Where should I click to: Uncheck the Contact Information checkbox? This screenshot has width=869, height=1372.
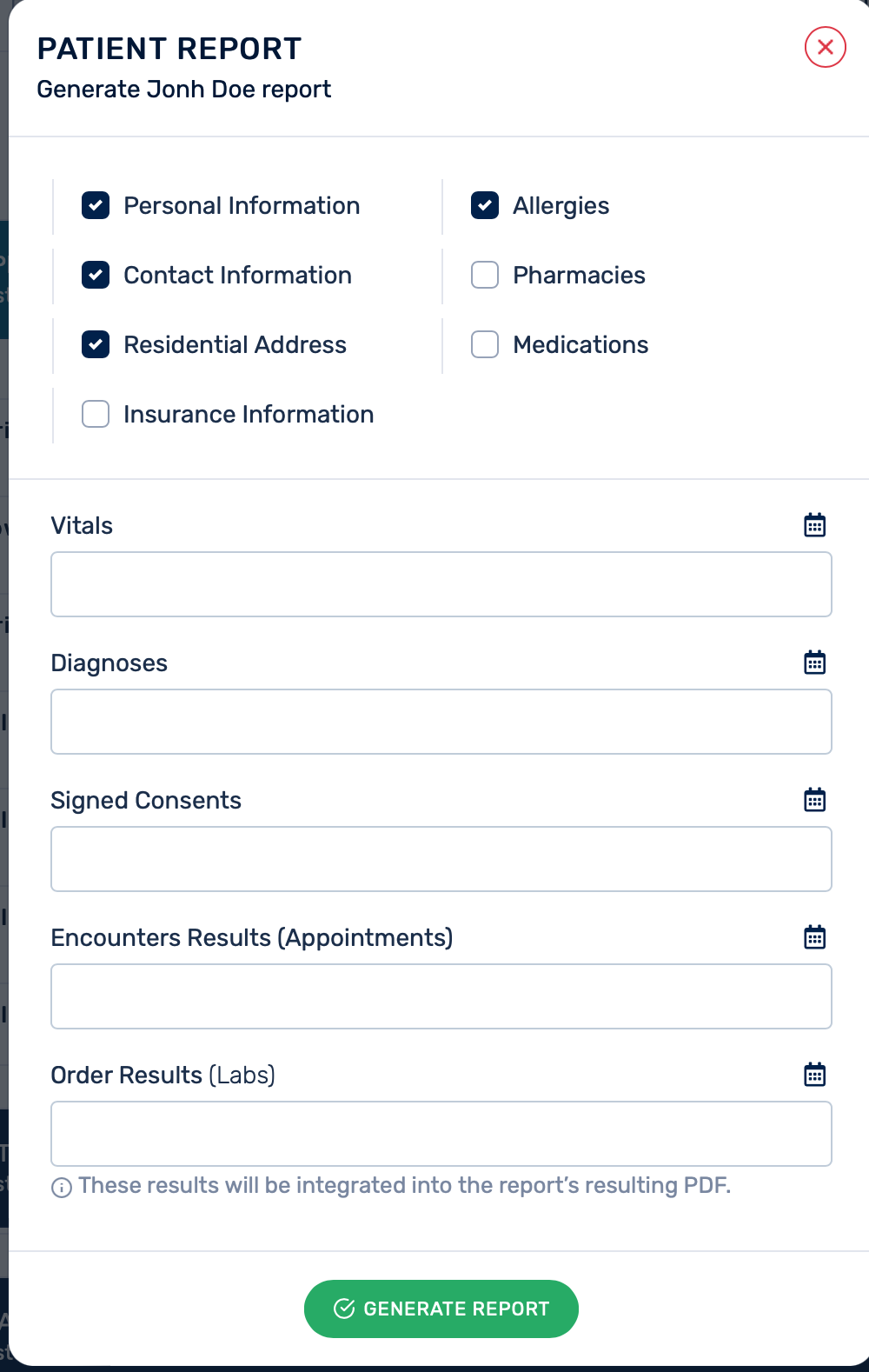[96, 276]
